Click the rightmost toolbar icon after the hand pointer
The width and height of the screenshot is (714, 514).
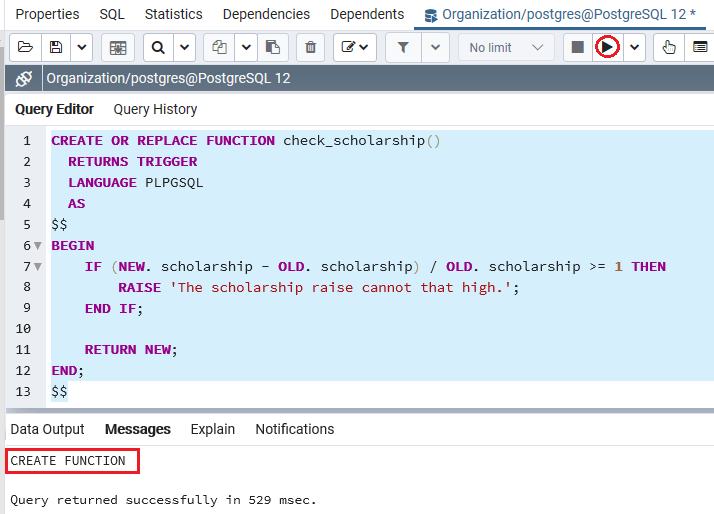tap(699, 47)
